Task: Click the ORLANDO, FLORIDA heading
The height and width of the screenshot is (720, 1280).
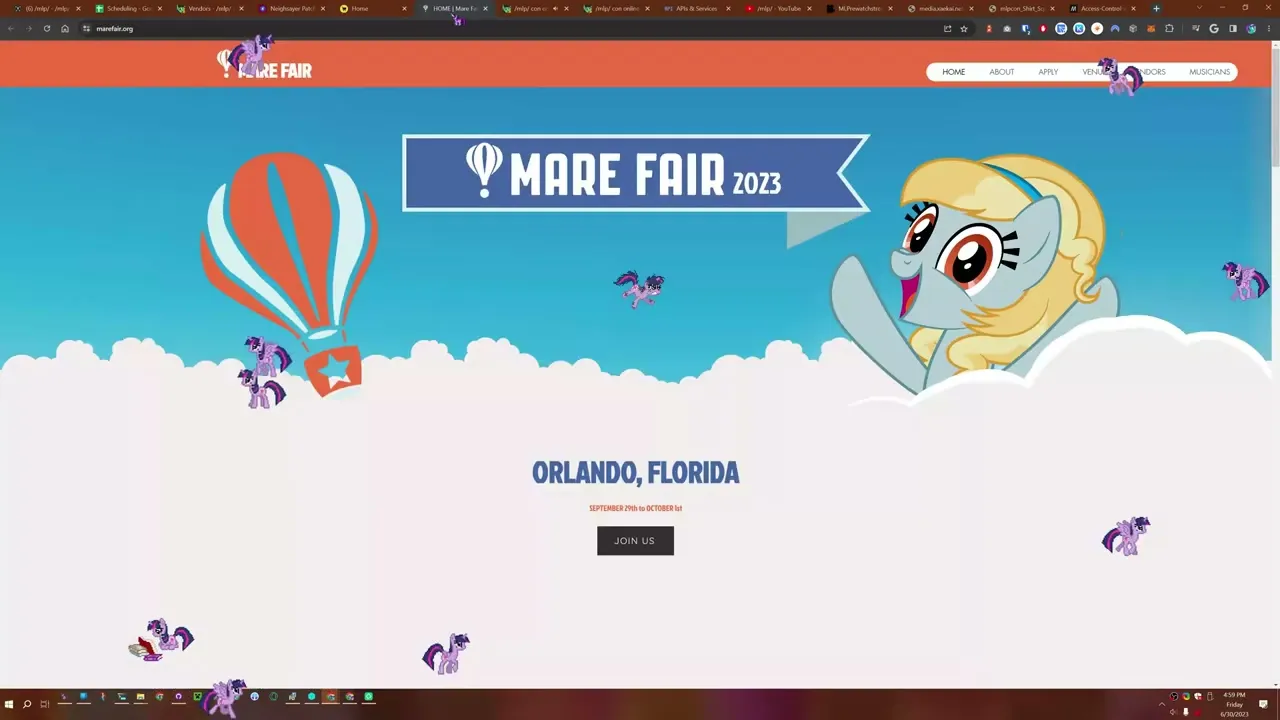Action: 635,473
